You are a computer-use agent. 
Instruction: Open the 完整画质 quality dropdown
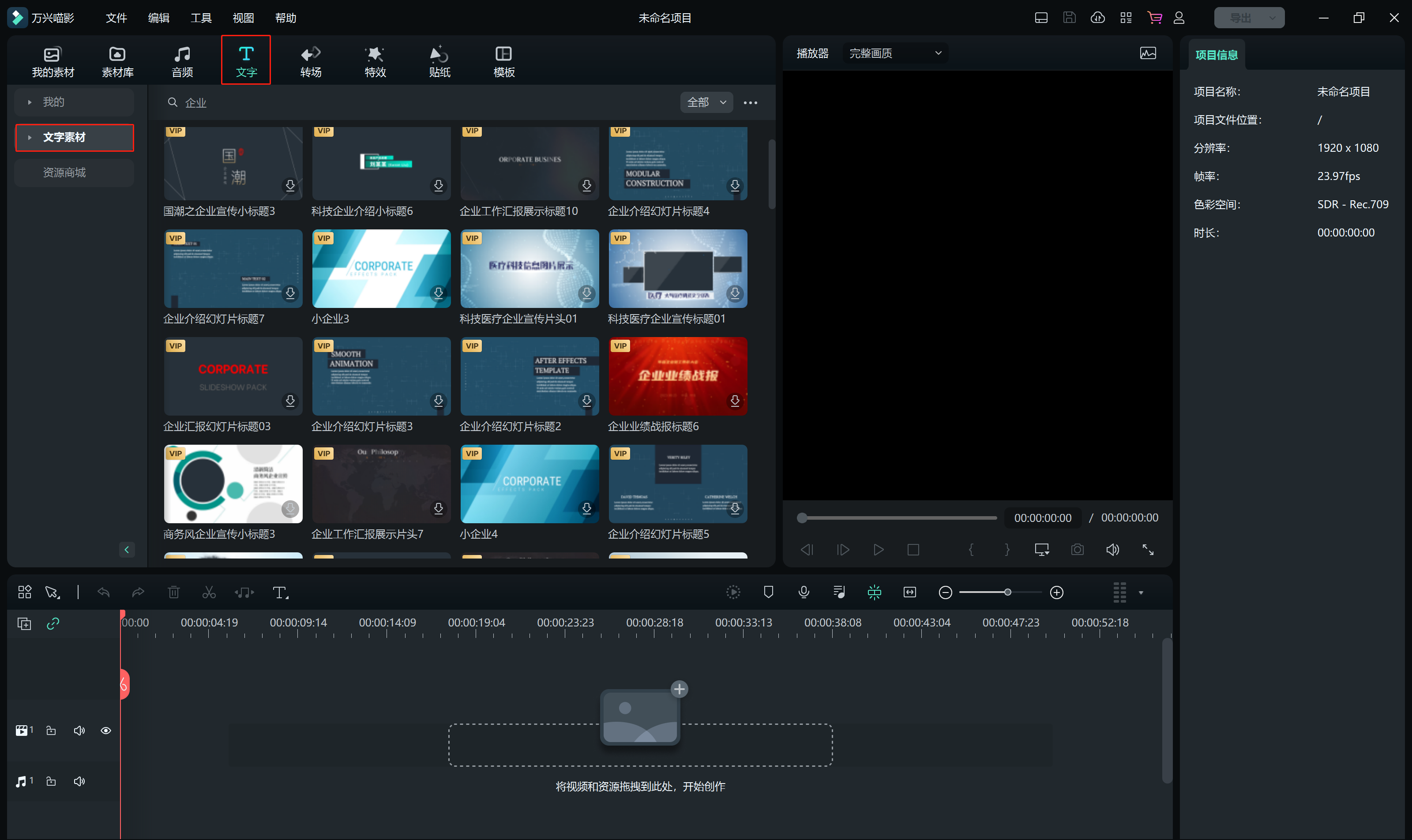point(894,53)
